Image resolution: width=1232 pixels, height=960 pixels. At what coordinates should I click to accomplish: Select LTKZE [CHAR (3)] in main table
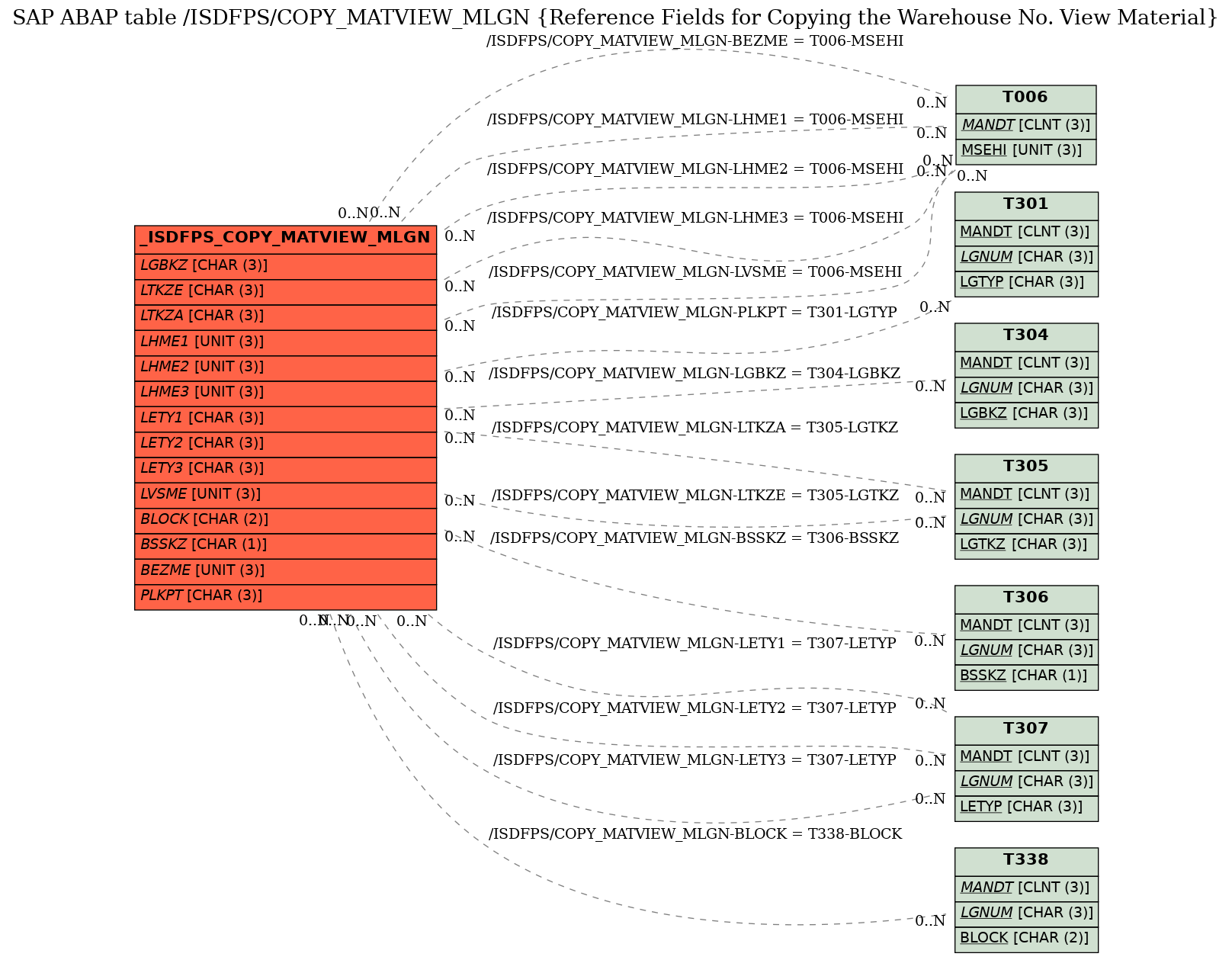pyautogui.click(x=285, y=291)
